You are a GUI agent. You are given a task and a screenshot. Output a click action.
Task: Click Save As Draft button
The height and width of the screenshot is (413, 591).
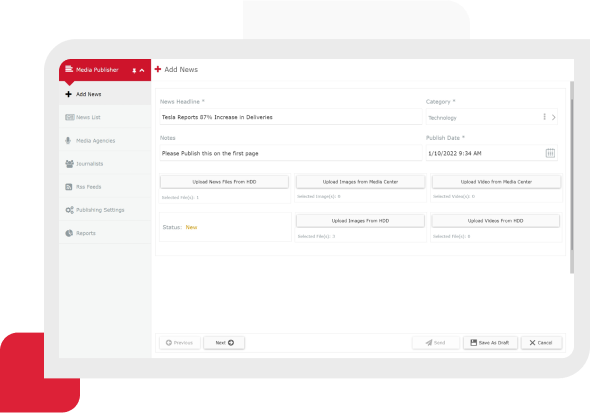(490, 343)
